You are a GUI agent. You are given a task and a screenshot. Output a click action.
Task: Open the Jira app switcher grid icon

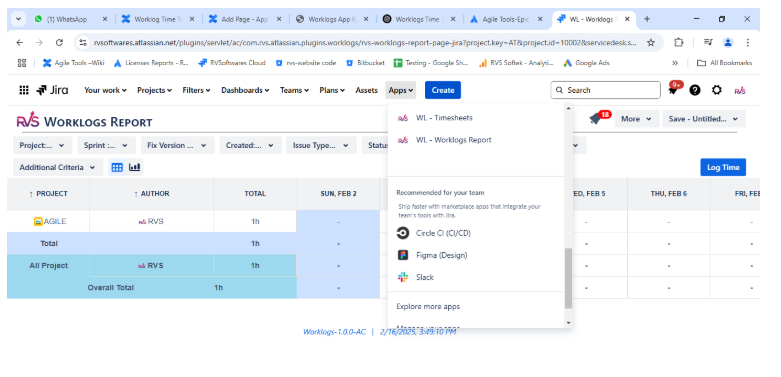[x=23, y=90]
